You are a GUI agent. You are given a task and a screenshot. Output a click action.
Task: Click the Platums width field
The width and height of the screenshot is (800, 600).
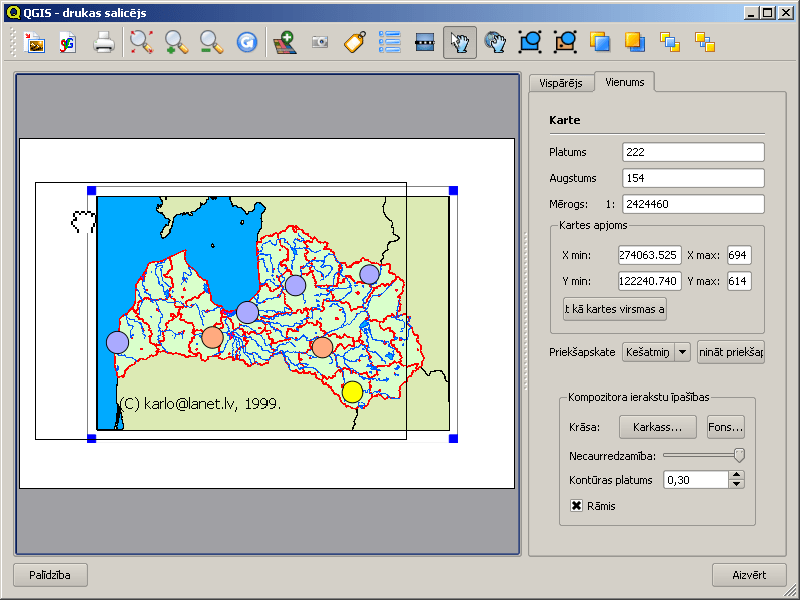[x=693, y=152]
